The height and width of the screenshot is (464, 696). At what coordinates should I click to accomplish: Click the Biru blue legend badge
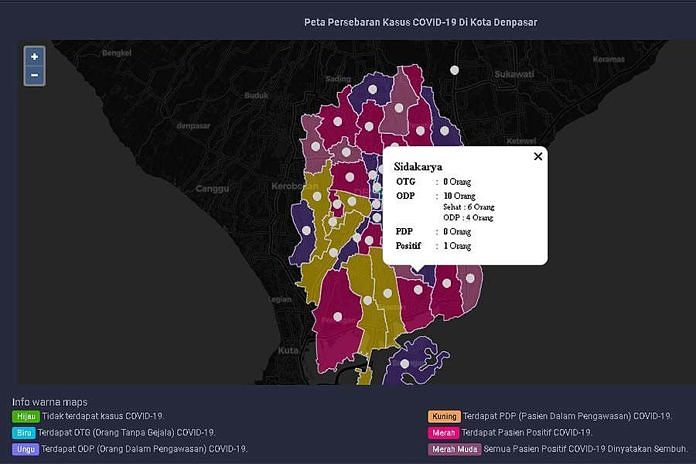click(x=24, y=433)
